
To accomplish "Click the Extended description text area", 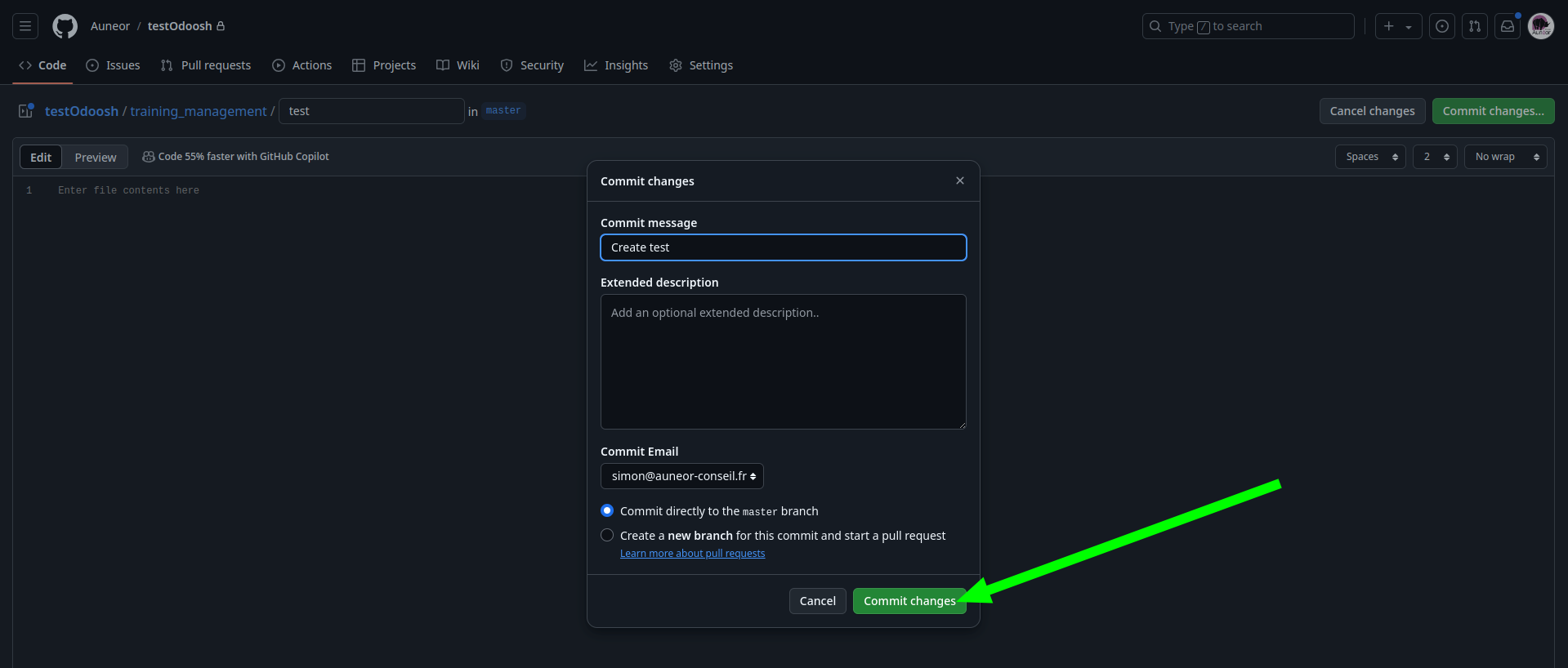I will click(783, 362).
